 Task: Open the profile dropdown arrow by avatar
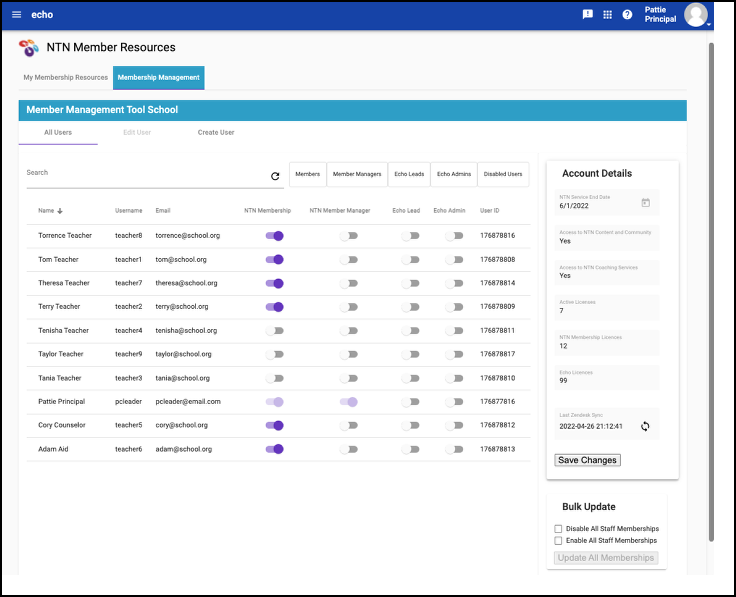point(708,23)
